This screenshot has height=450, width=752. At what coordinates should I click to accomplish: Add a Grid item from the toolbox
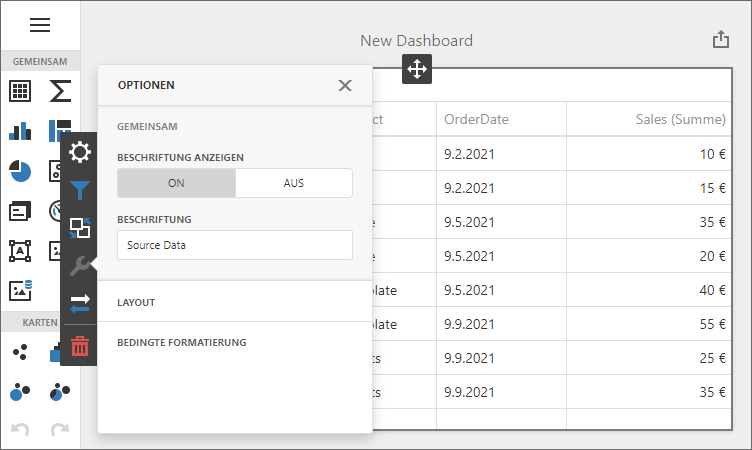click(20, 91)
